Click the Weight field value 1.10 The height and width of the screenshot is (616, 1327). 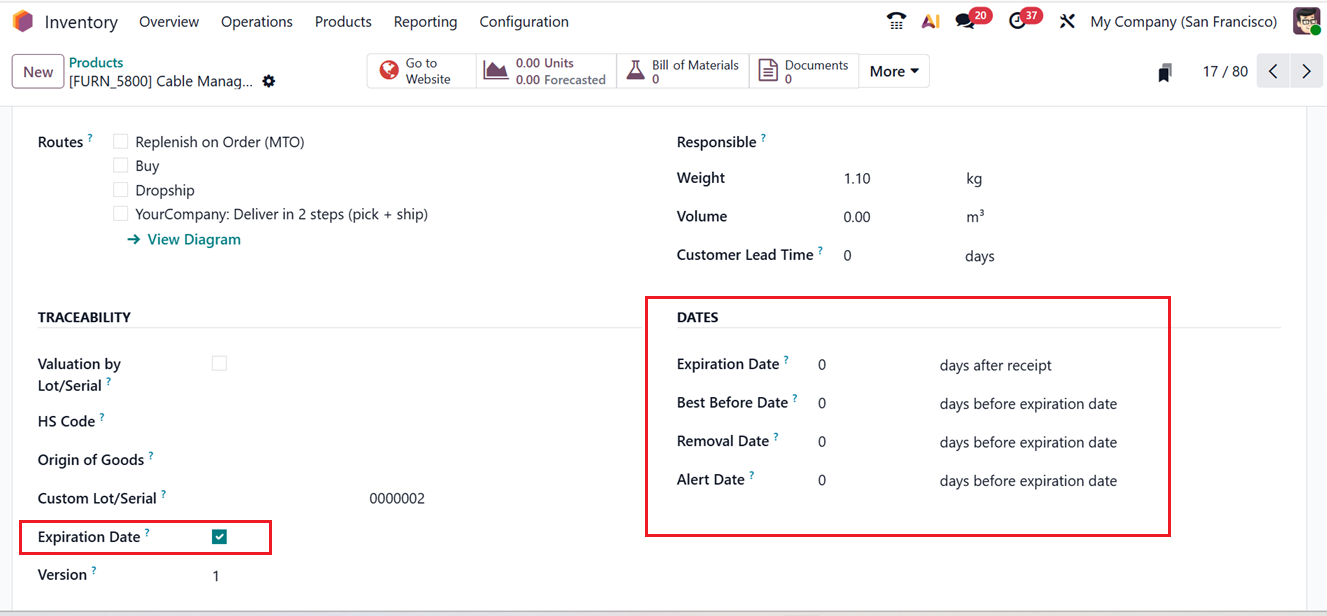(857, 179)
